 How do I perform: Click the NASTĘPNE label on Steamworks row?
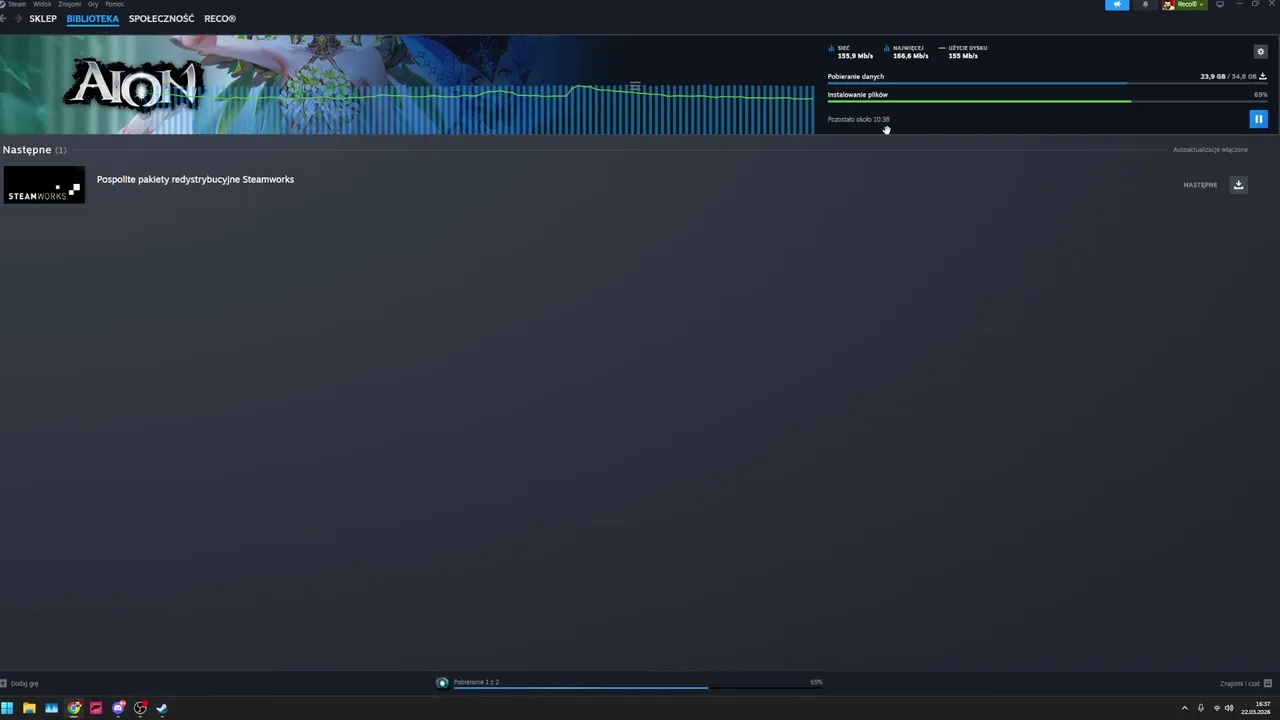1200,185
